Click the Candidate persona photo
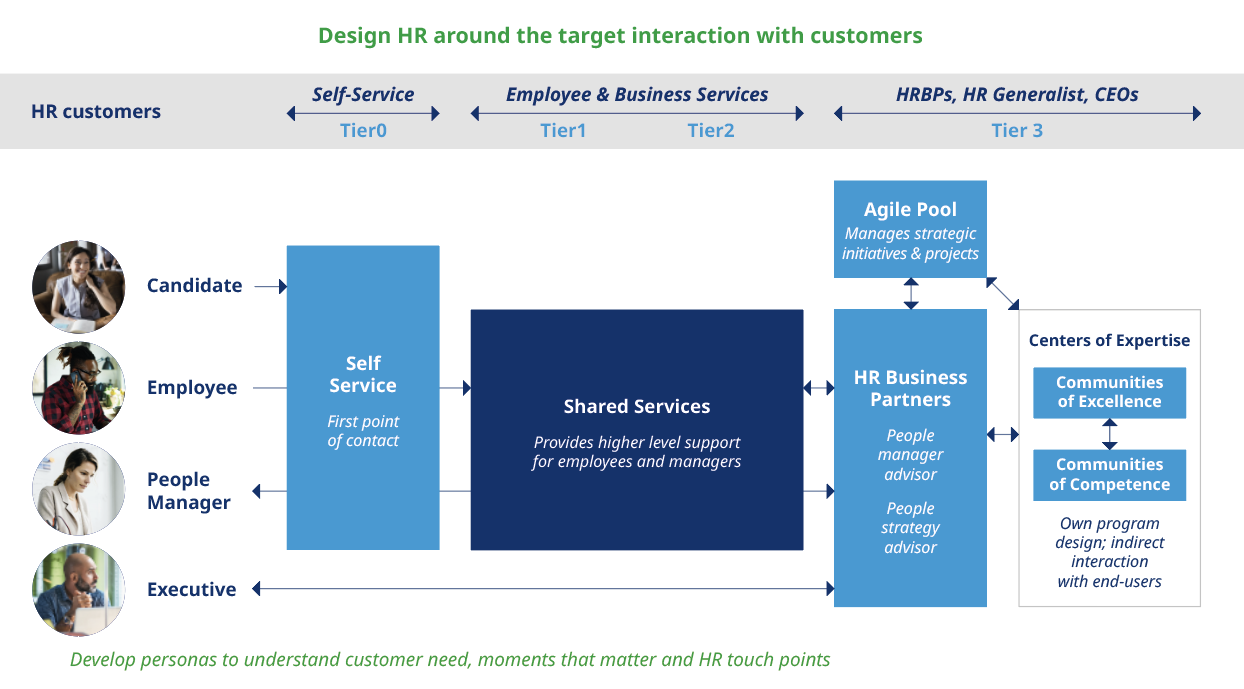 pyautogui.click(x=78, y=286)
